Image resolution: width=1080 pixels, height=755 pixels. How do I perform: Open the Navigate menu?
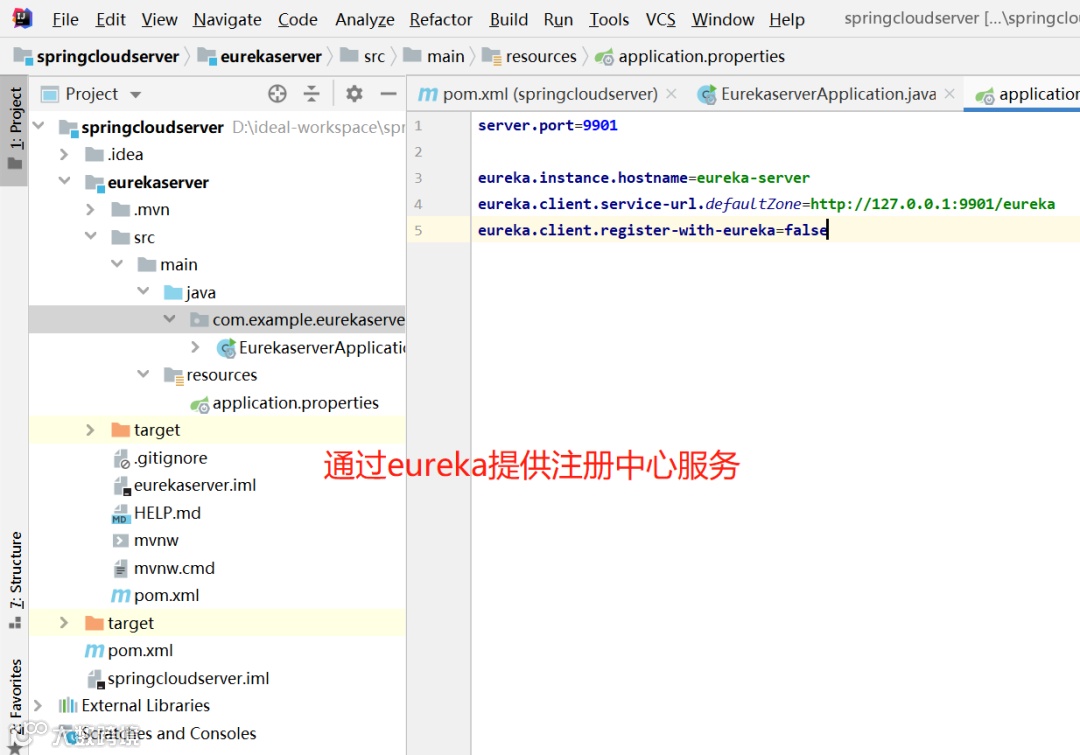pos(227,19)
